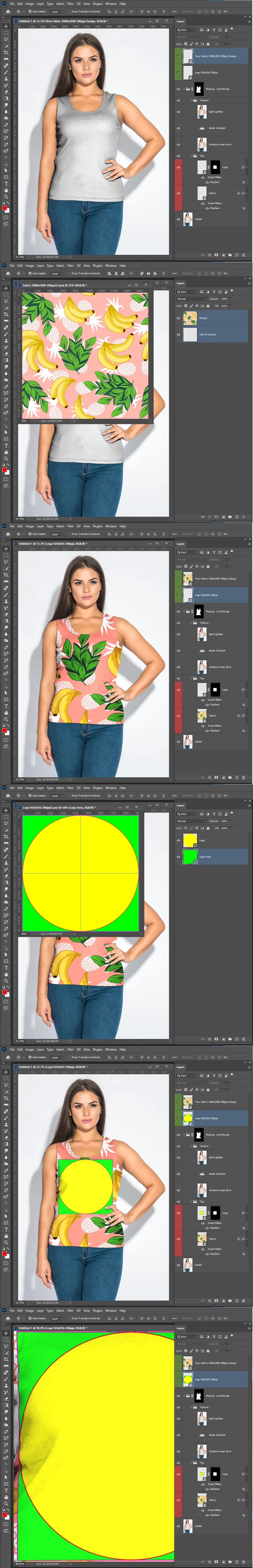Viewport: 253px width, 1568px height.
Task: Pick the Brush tool in the grey tank top screenshot
Action: pyautogui.click(x=6, y=72)
